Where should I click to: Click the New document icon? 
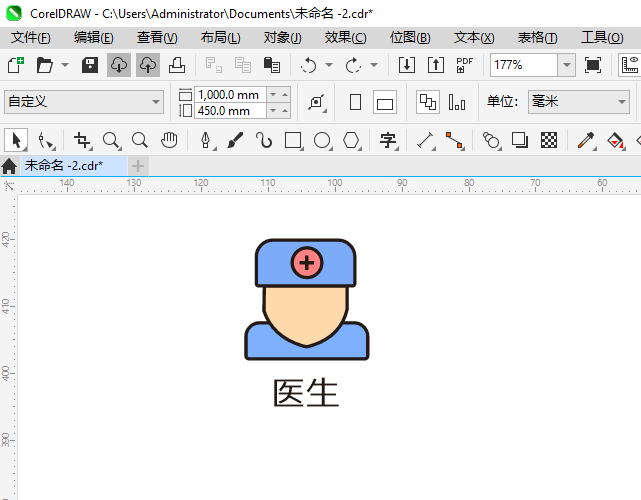[16, 65]
